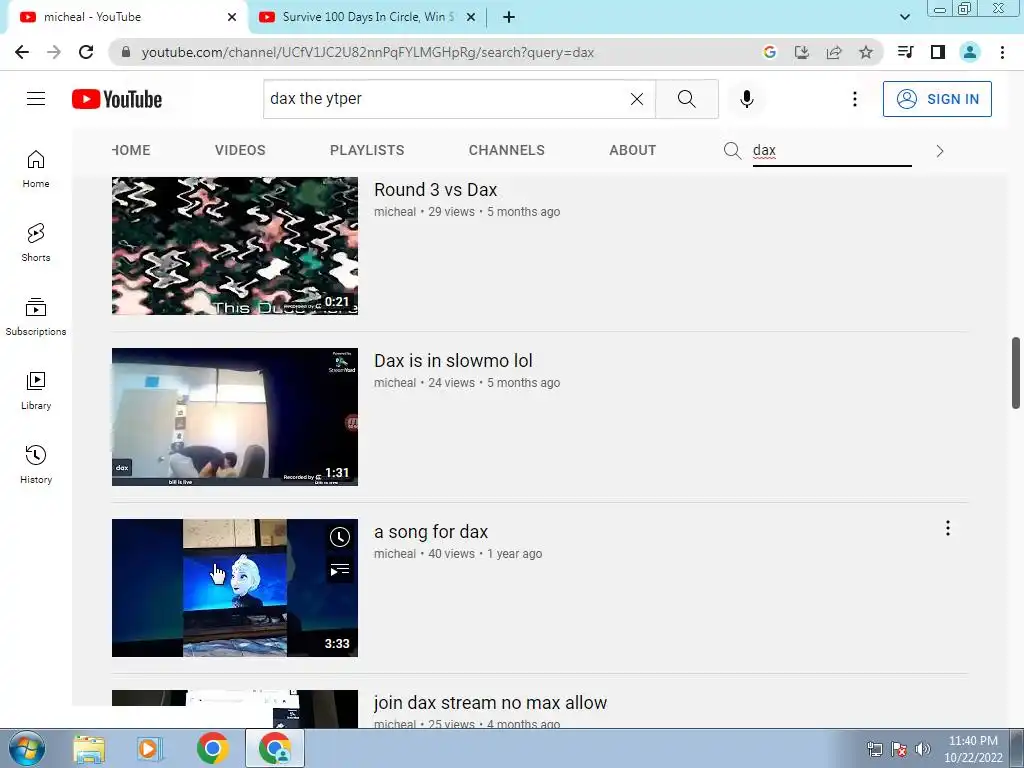
Task: Click 'micheal' channel name under 'a song for dax'
Action: click(394, 554)
